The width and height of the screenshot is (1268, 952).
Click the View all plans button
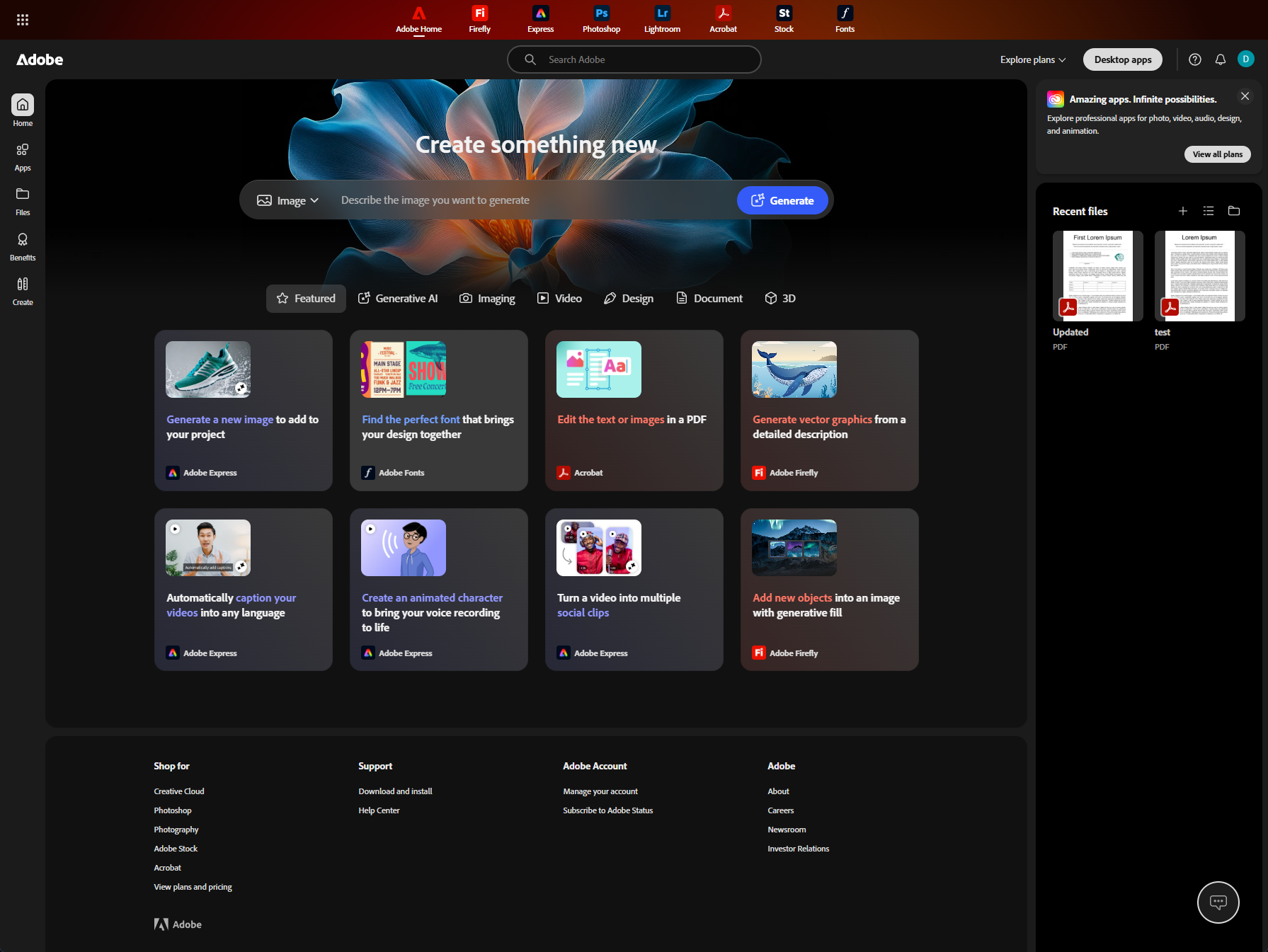[1218, 154]
